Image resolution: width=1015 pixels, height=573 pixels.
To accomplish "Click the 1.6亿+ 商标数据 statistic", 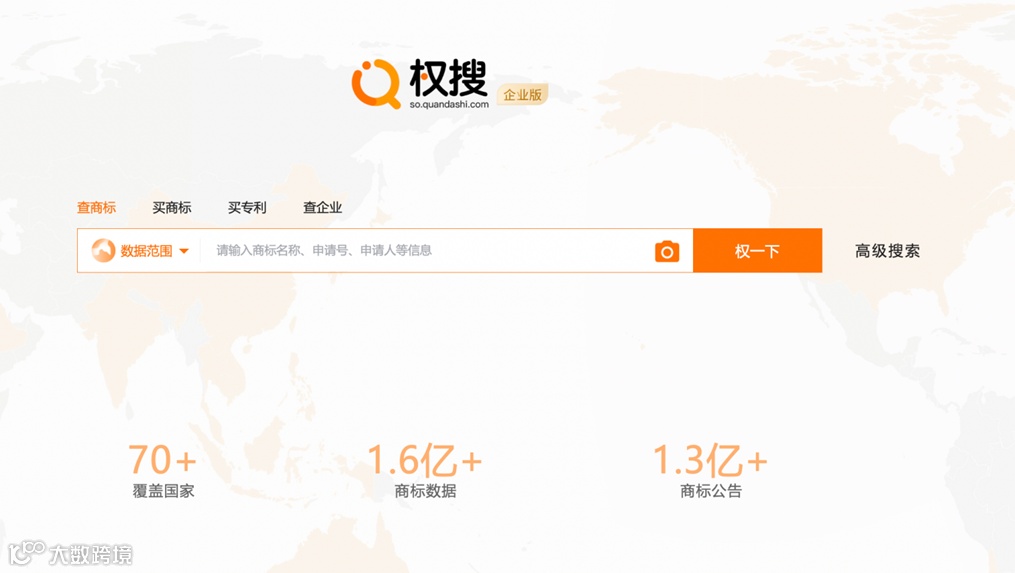I will point(425,470).
